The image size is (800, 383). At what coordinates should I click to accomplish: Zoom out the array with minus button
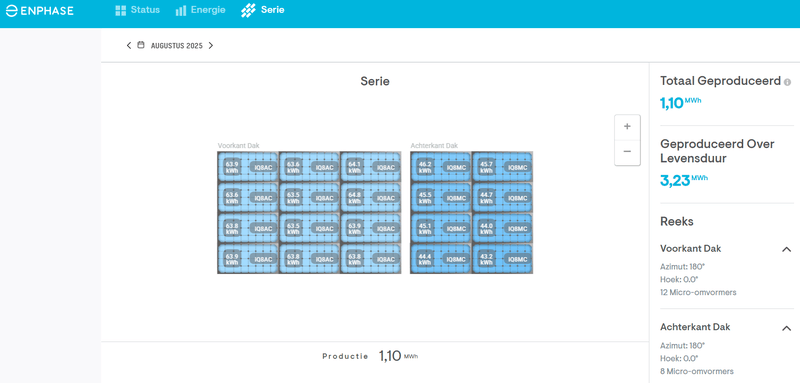click(627, 152)
